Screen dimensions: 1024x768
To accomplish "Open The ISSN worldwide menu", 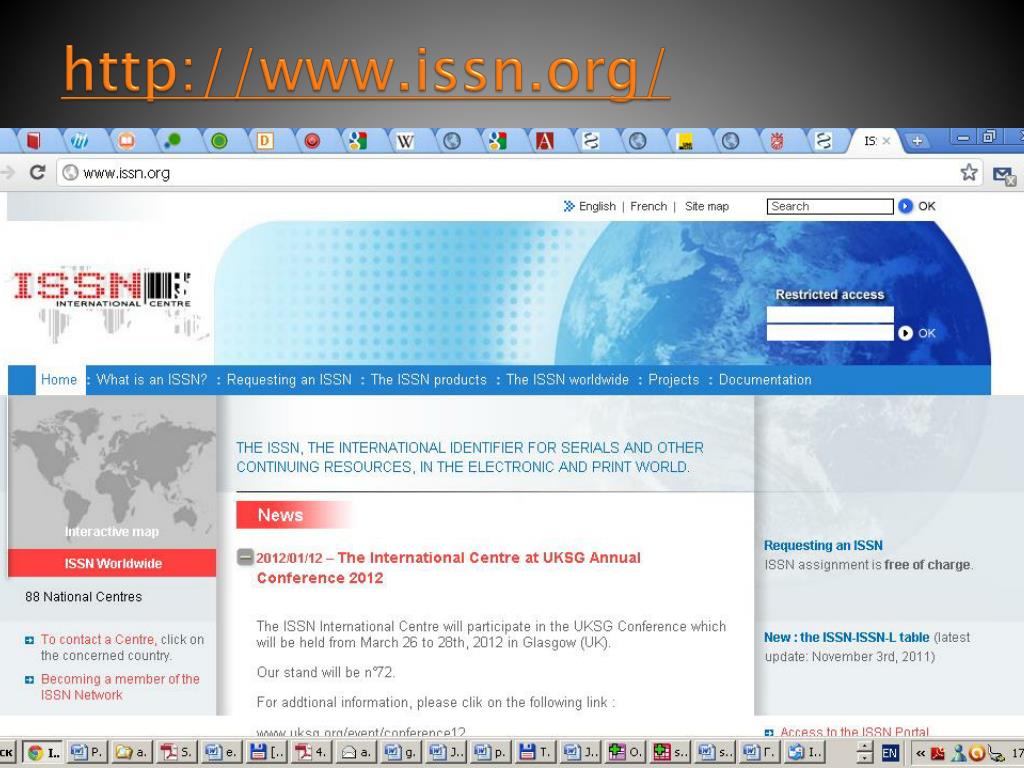I will (568, 379).
